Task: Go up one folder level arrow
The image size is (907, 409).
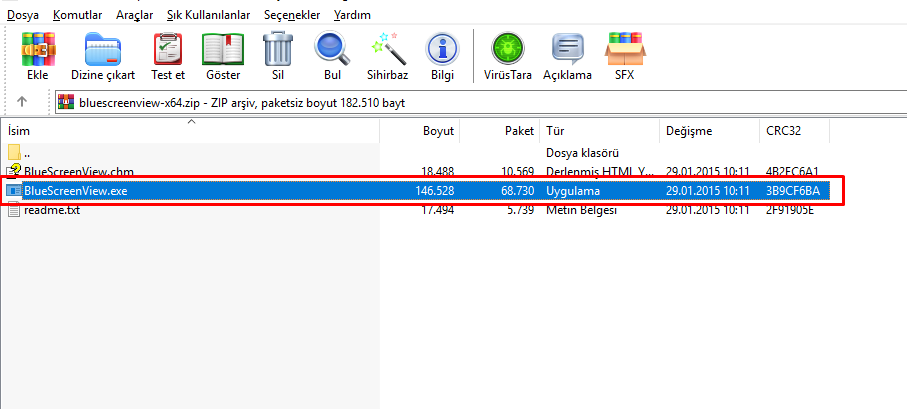Action: click(x=22, y=102)
